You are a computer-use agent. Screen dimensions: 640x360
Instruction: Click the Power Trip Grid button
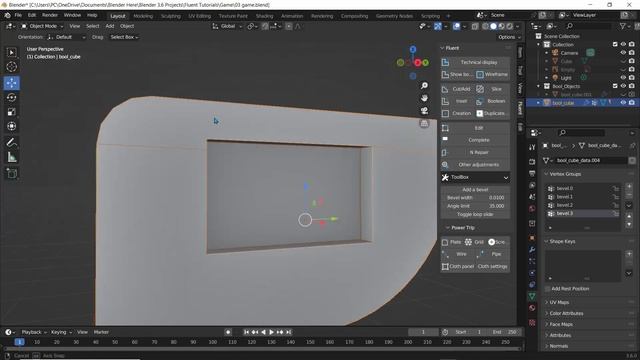click(x=474, y=242)
